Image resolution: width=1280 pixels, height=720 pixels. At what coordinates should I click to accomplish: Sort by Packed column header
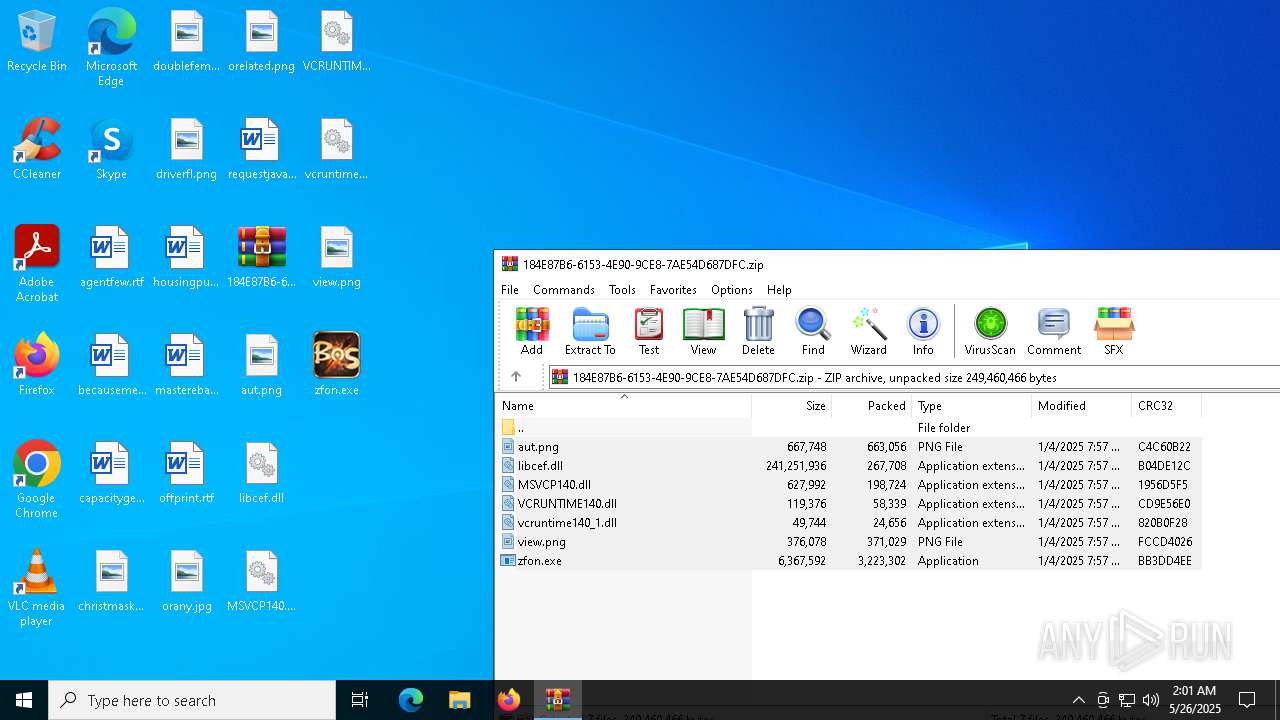[871, 405]
